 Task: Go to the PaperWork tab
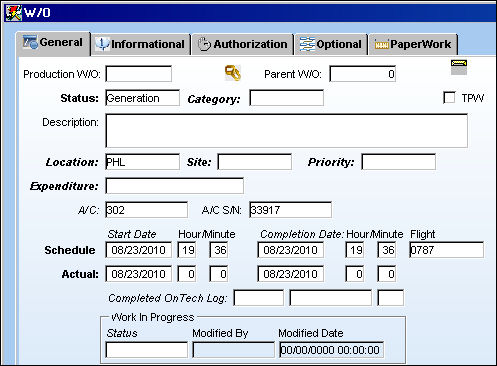coord(413,44)
